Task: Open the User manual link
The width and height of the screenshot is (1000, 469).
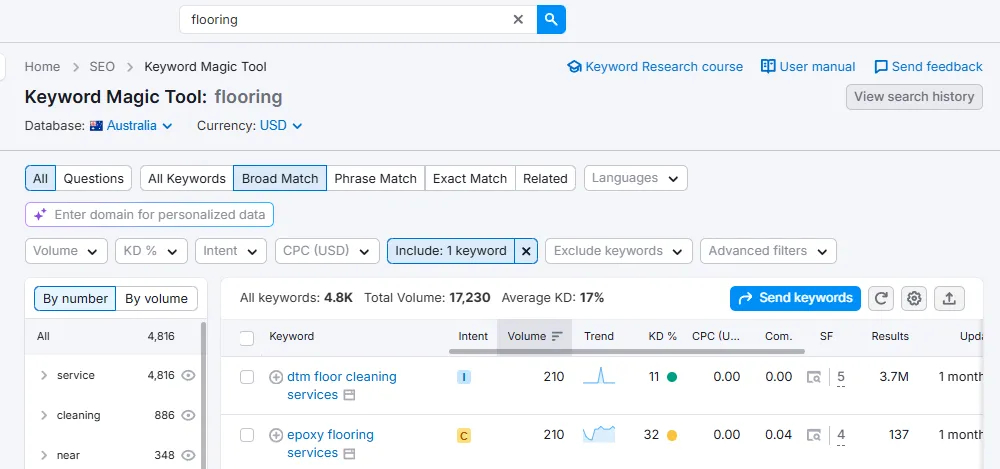Action: coord(808,66)
